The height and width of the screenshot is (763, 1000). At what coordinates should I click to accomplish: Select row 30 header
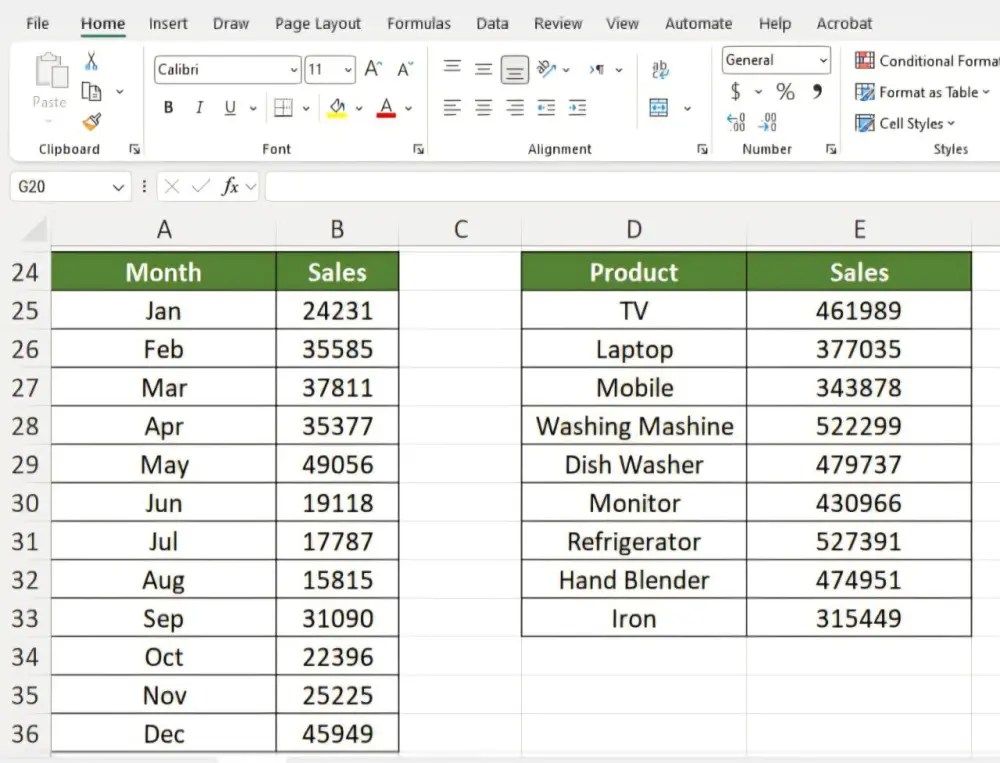[25, 503]
